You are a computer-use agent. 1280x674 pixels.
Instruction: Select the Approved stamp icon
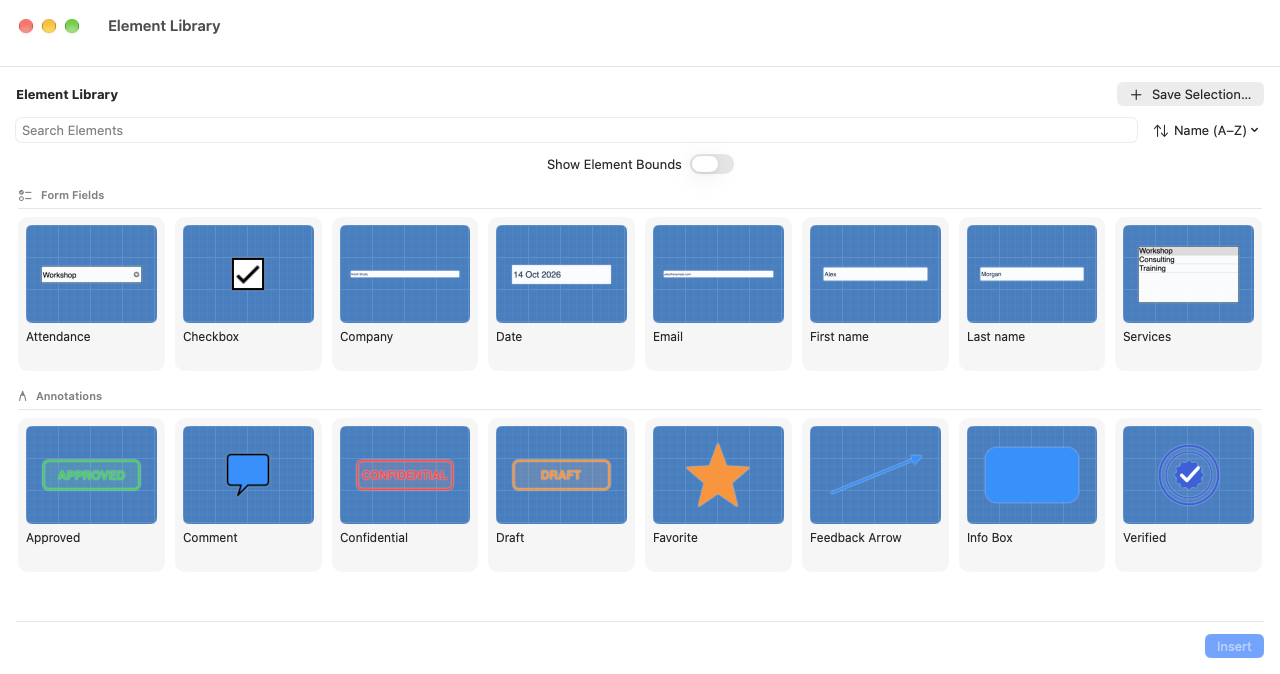point(91,475)
